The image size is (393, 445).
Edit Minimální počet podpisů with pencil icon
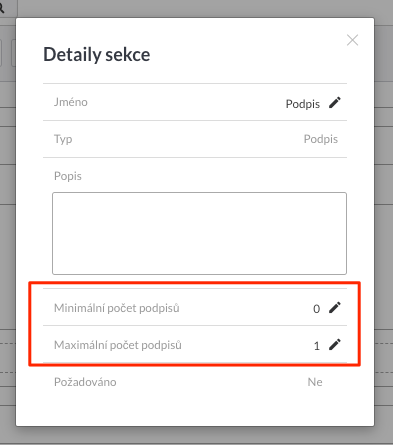click(x=335, y=308)
